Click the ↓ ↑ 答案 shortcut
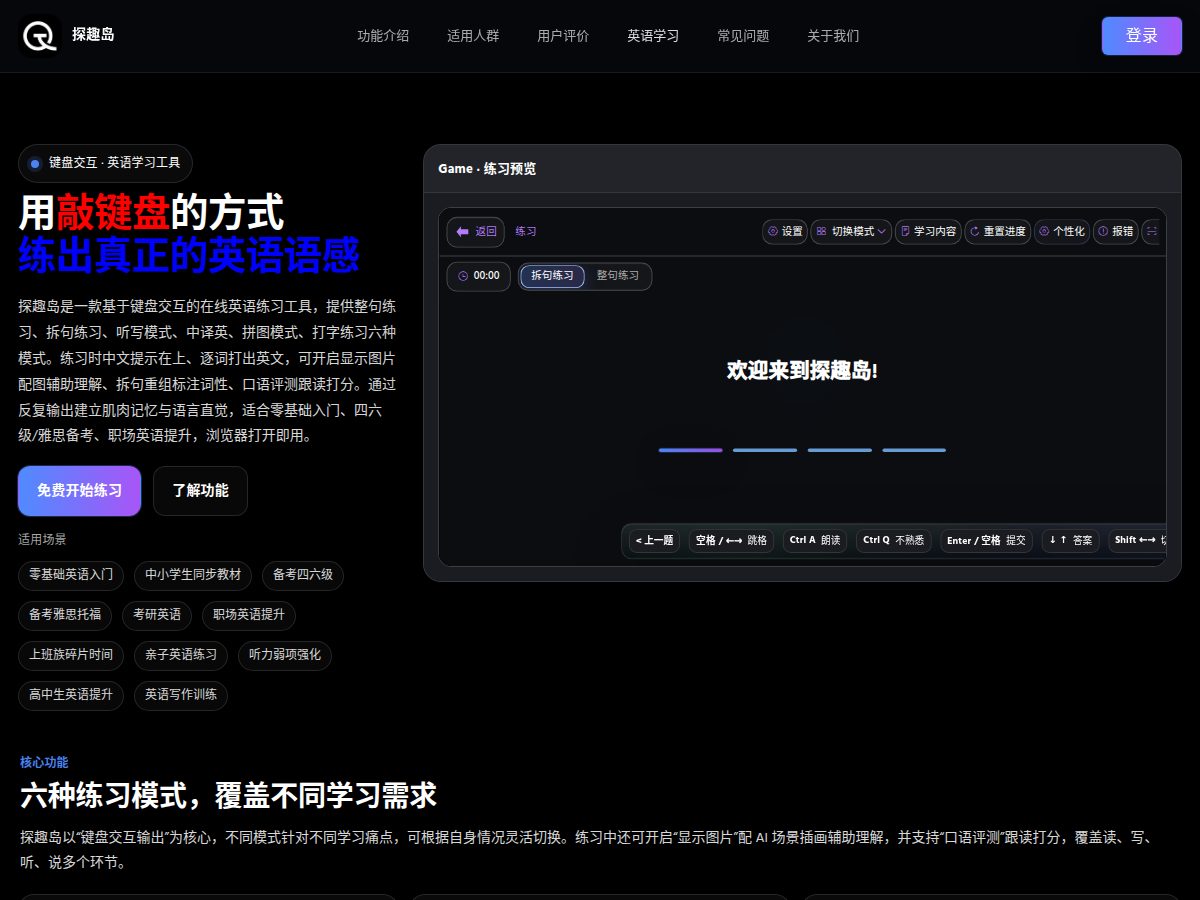1200x900 pixels. pyautogui.click(x=1071, y=540)
